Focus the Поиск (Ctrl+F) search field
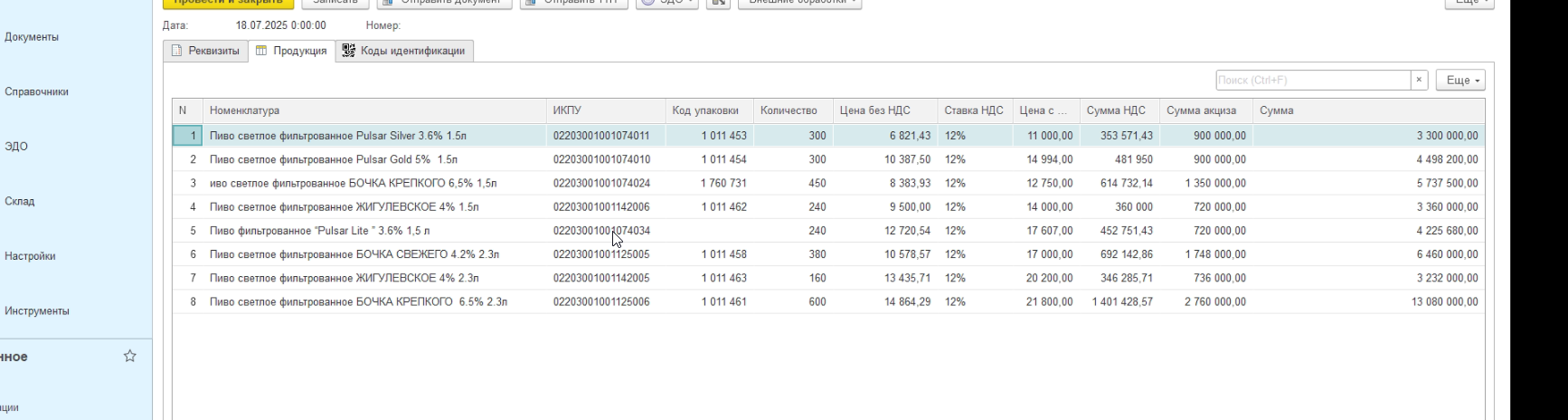Image resolution: width=1568 pixels, height=420 pixels. click(x=1313, y=80)
